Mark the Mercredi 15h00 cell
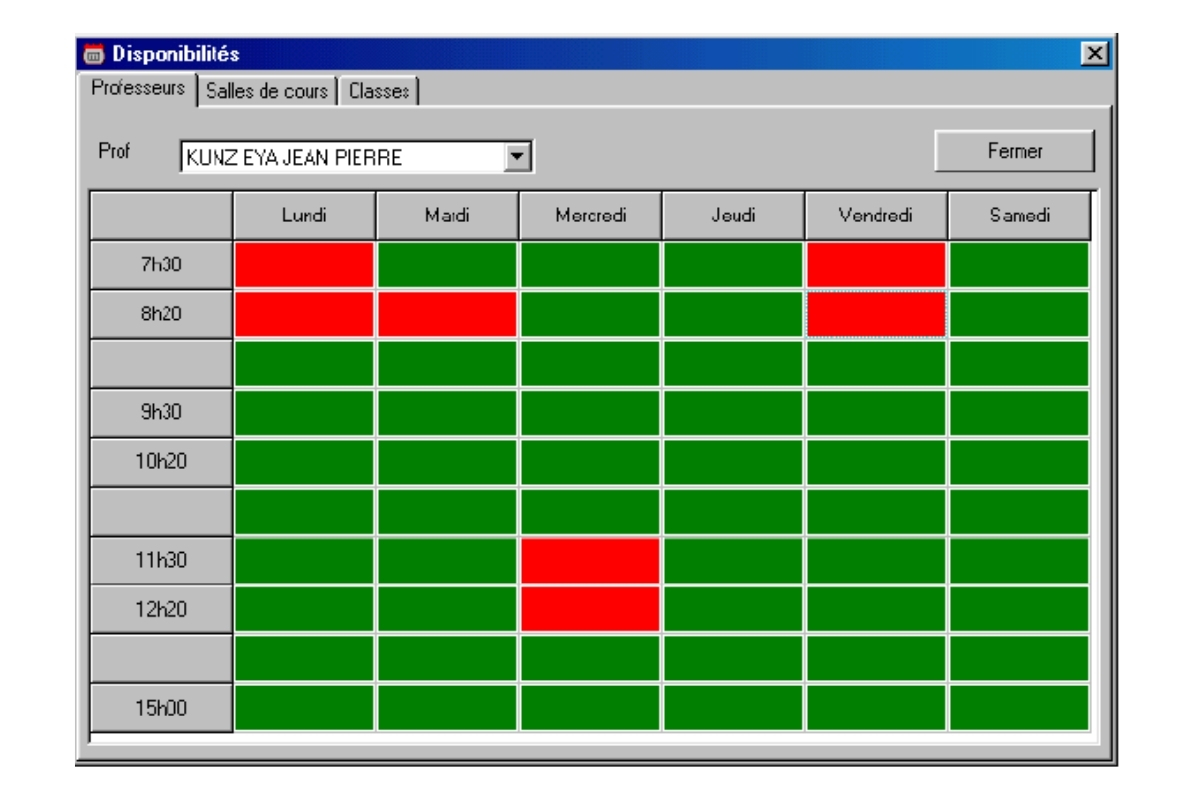The height and width of the screenshot is (800, 1200). [590, 706]
